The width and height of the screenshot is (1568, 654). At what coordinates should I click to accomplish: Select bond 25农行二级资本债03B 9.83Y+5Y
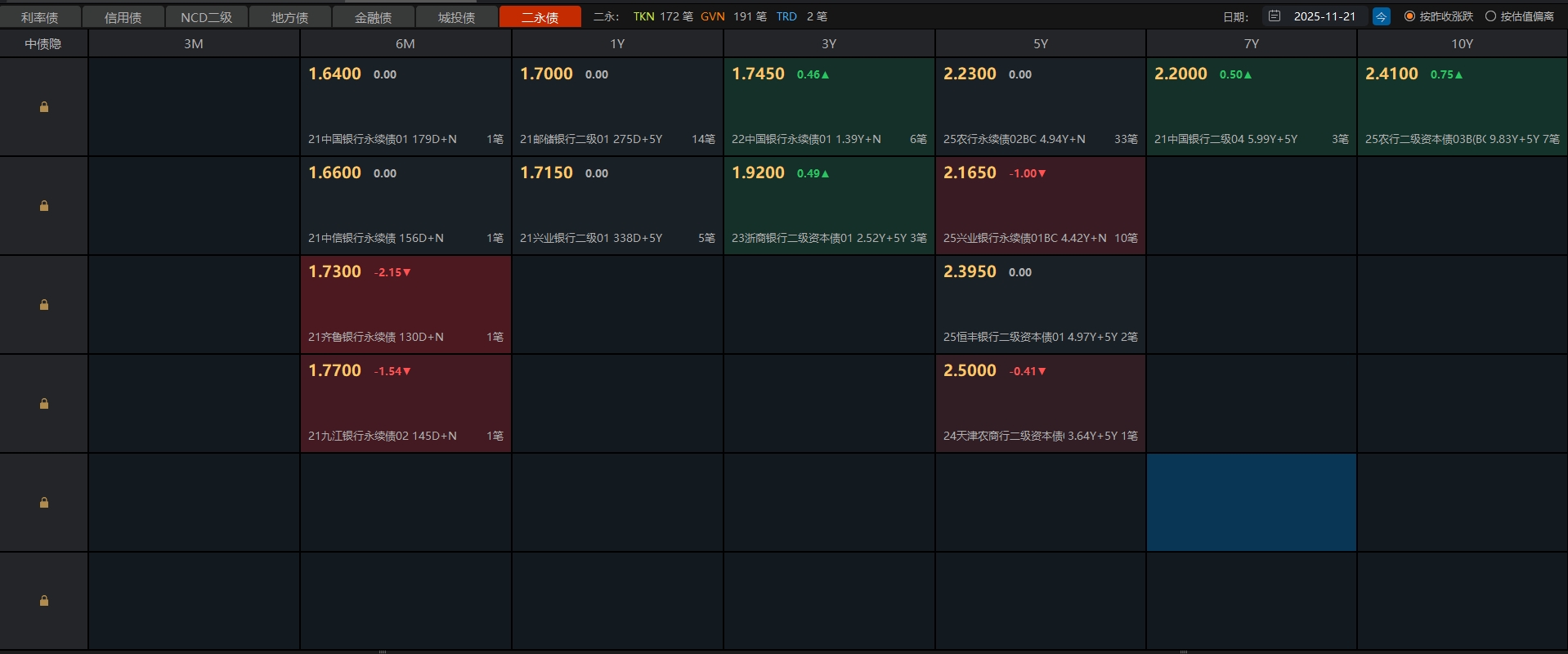coord(1452,139)
